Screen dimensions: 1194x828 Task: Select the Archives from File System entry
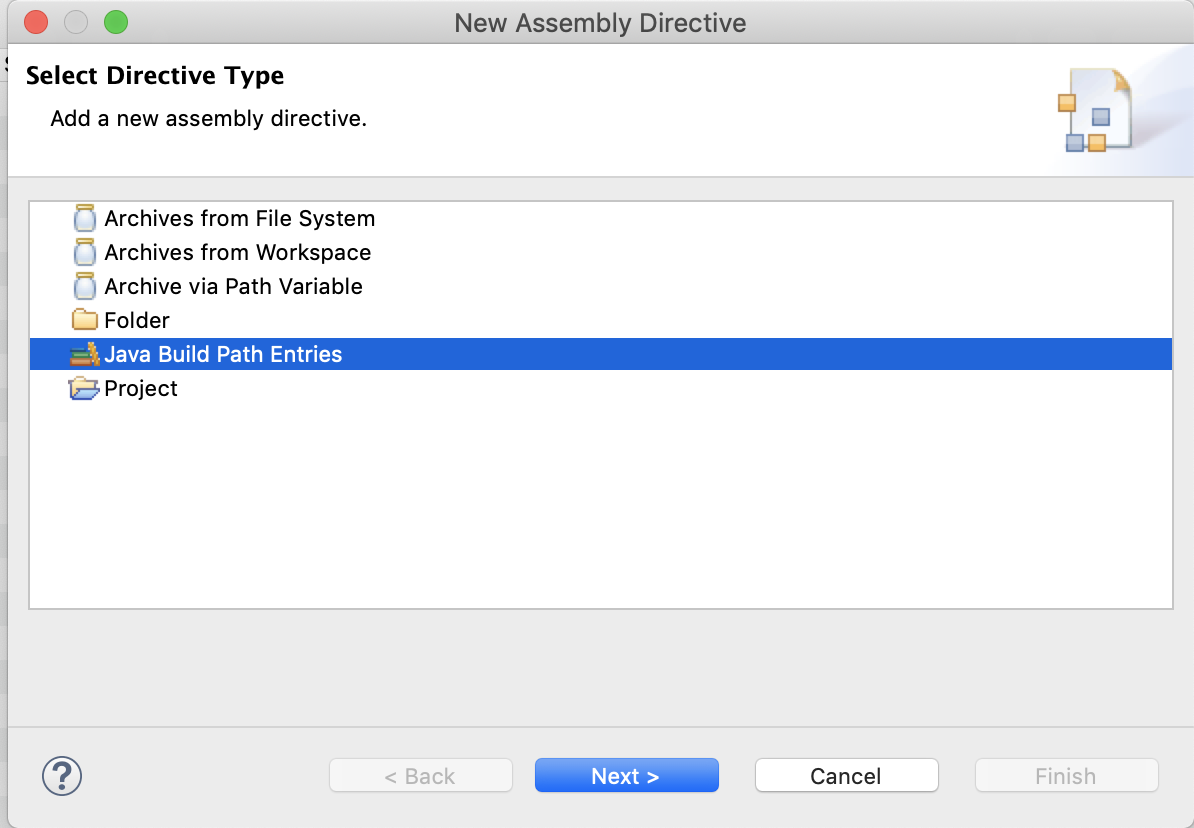pos(240,219)
